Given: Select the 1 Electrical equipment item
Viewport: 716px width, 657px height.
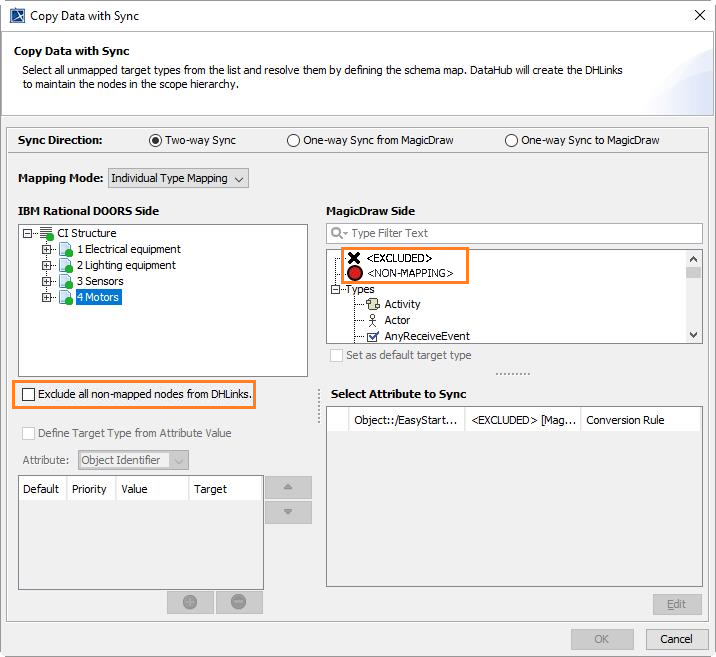Looking at the screenshot, I should click(x=129, y=249).
